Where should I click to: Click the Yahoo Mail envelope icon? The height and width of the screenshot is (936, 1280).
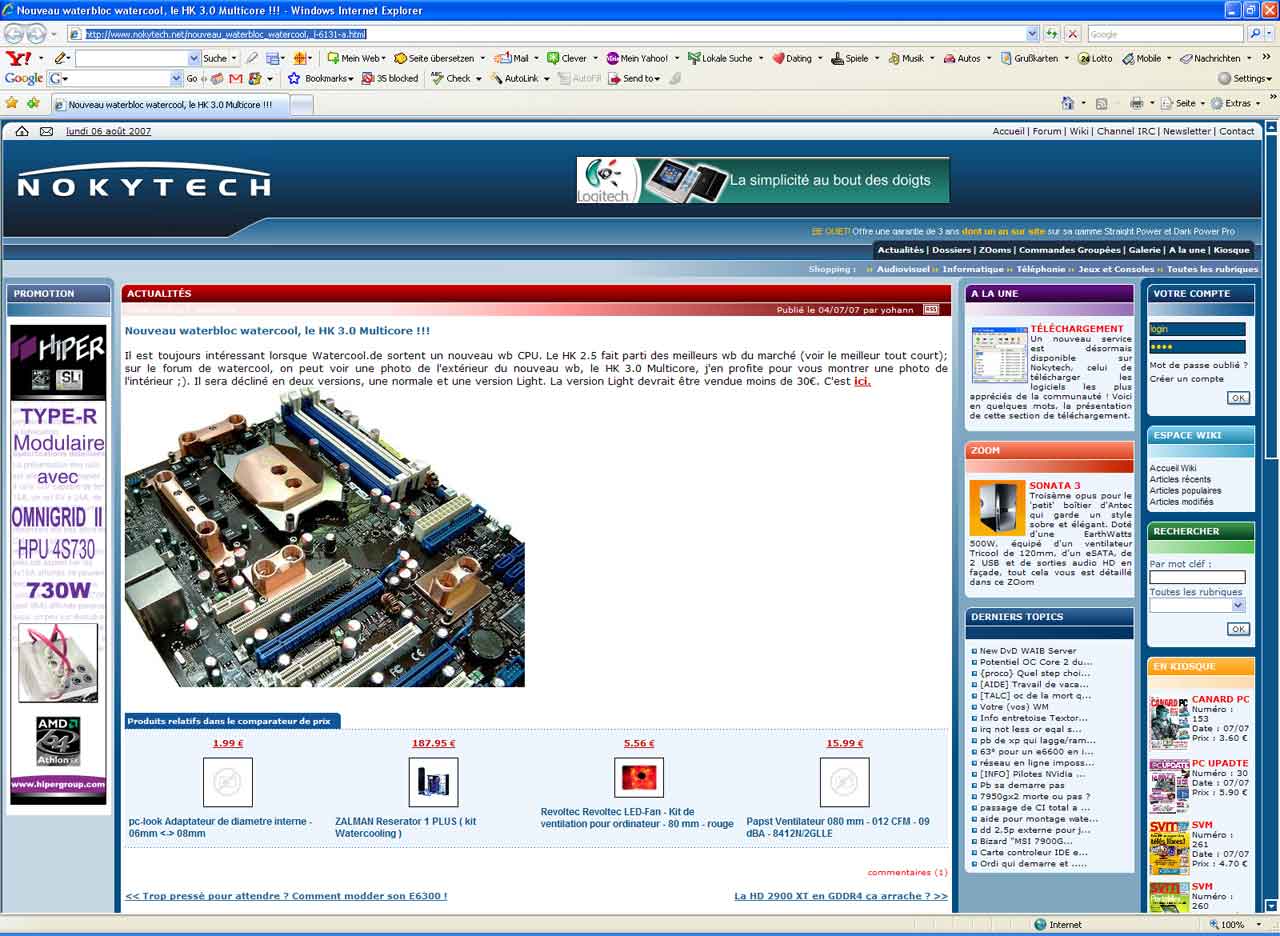point(504,58)
